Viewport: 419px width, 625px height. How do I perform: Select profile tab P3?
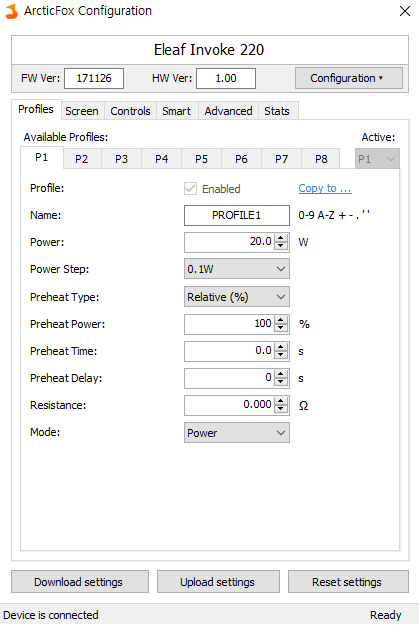(x=122, y=159)
